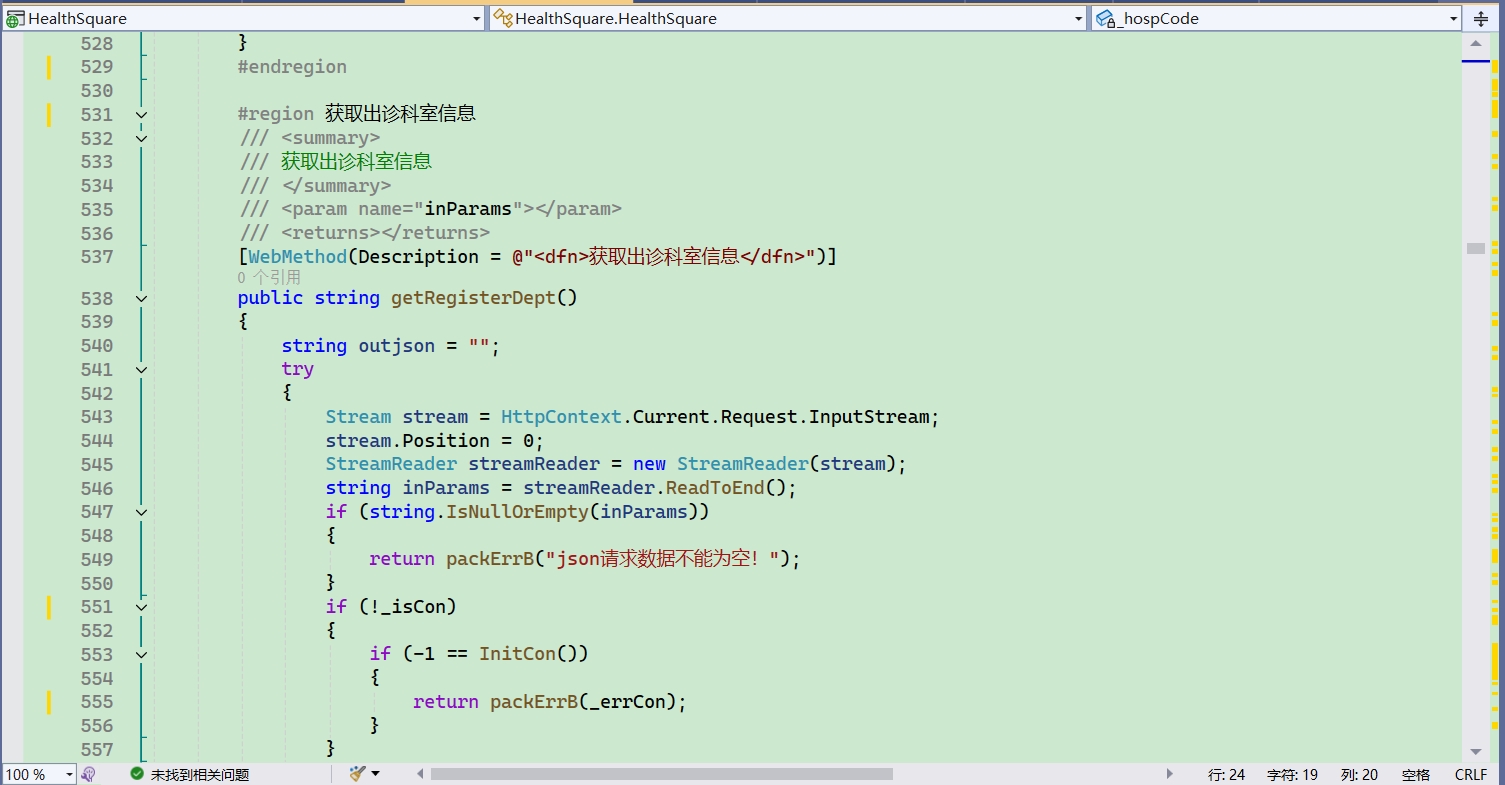1505x785 pixels.
Task: Click the vertical scrollbar up arrow
Action: point(1476,44)
